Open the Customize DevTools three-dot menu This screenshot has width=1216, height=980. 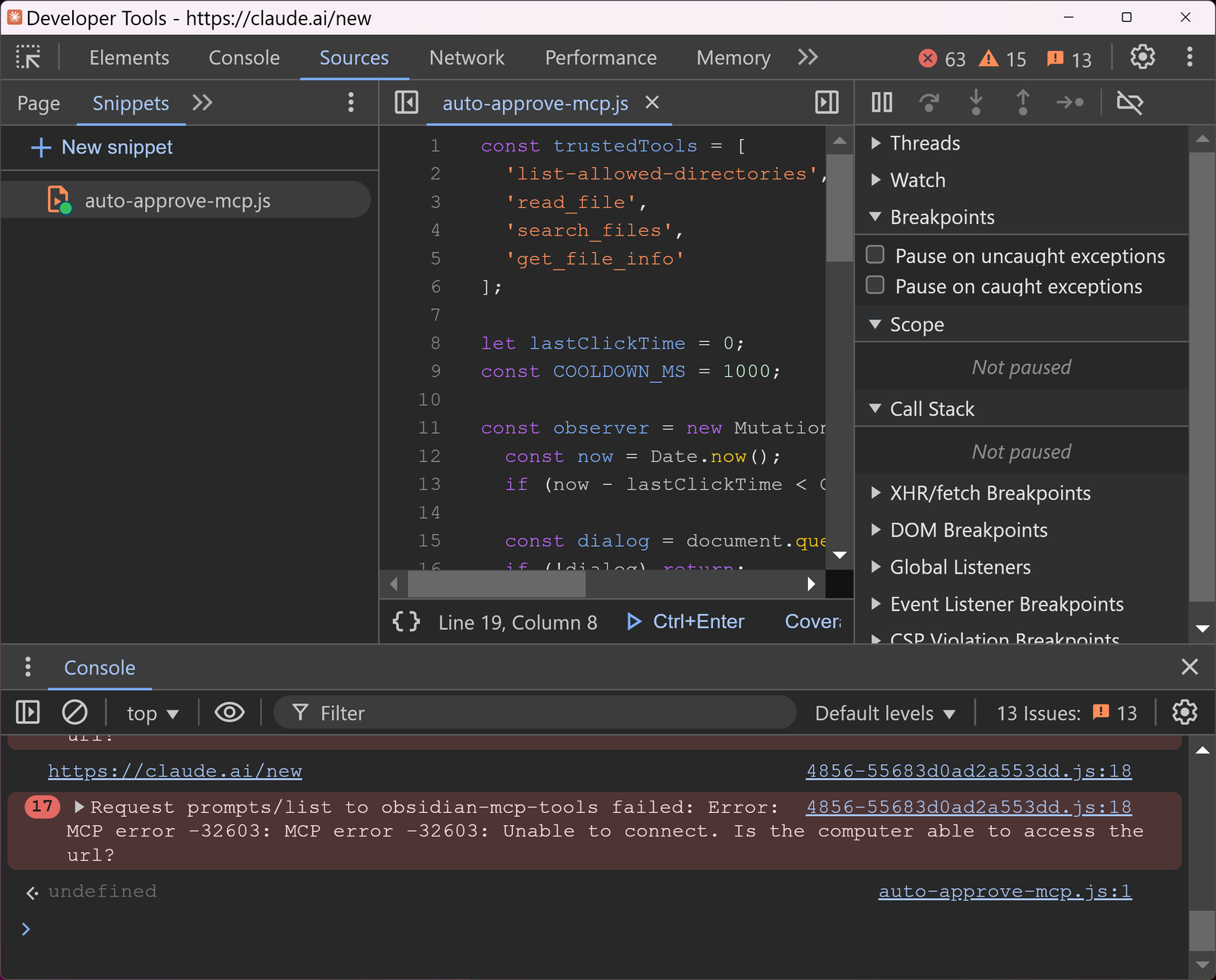tap(1189, 57)
